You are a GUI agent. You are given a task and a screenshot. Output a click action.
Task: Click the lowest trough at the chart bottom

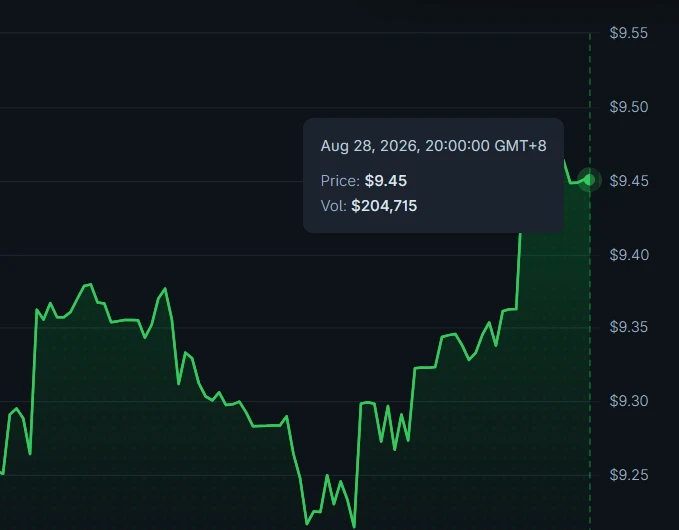(354, 526)
